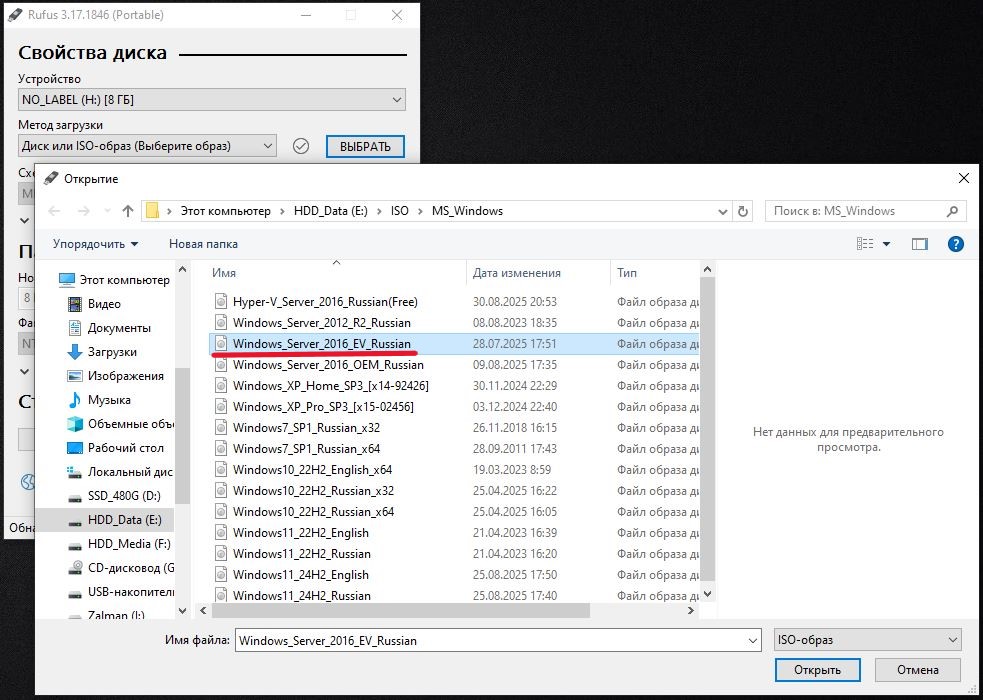Open the Rufus device dropdown NO_LABEL (H:)

[212, 100]
